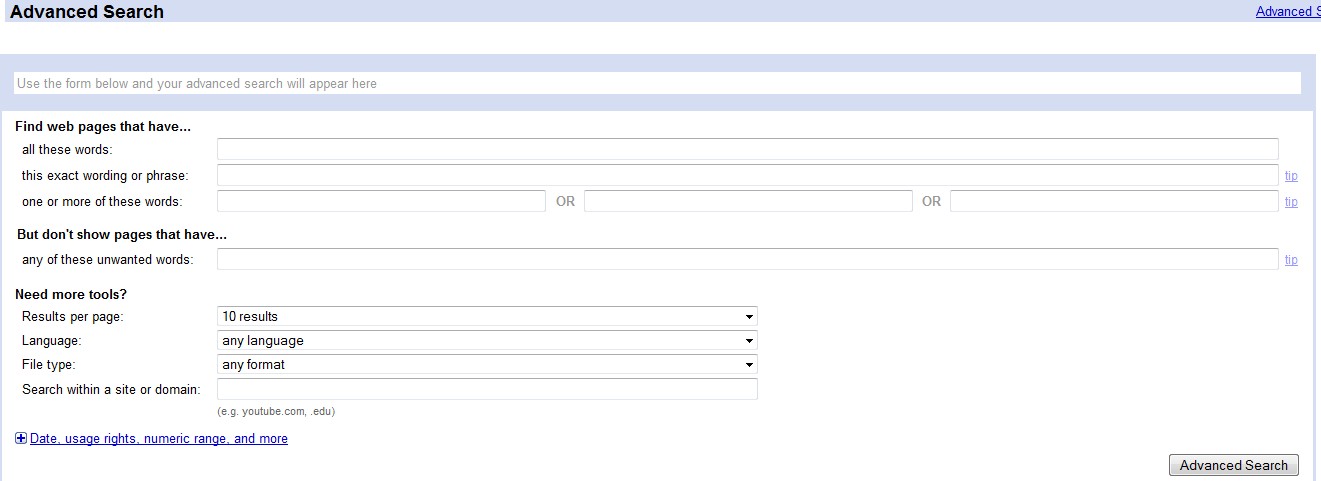Click the all these words field
Viewport: 1321px width, 481px height.
748,149
